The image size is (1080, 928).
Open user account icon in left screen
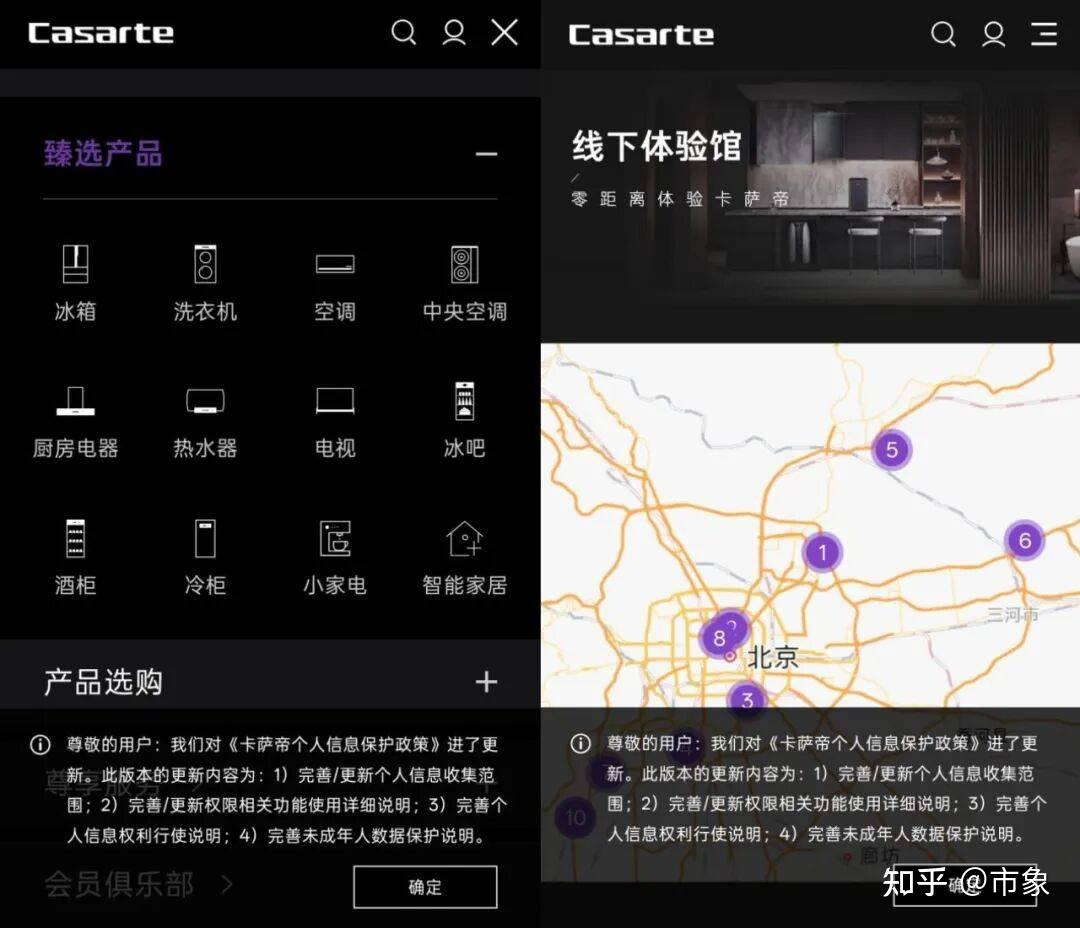pyautogui.click(x=454, y=32)
